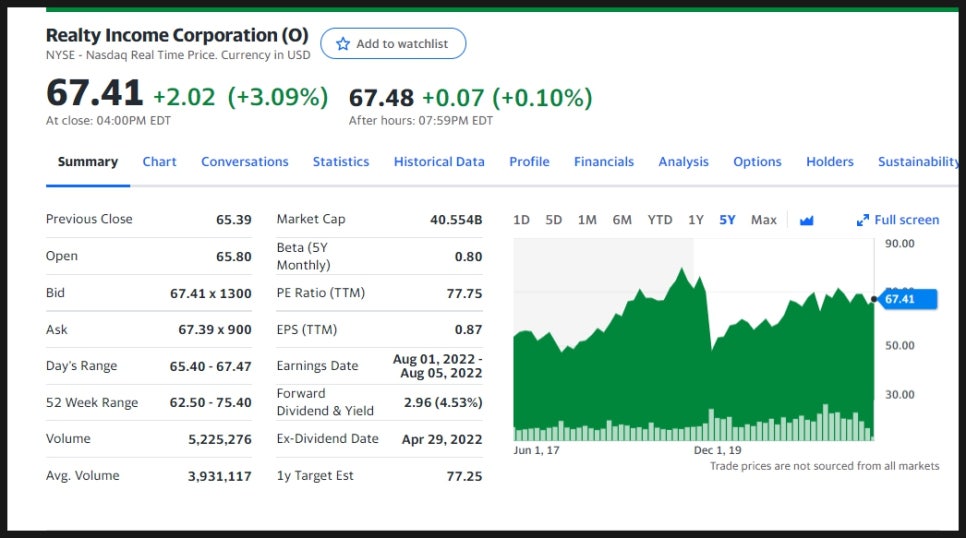Click the Previous Close value 65.39
Viewport: 966px width, 538px height.
tap(233, 219)
